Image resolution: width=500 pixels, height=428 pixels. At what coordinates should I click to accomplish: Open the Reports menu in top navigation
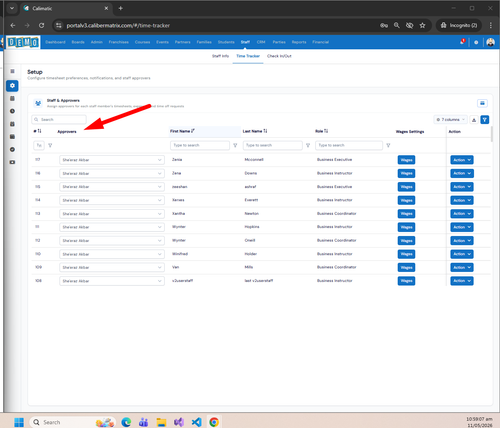coord(299,42)
